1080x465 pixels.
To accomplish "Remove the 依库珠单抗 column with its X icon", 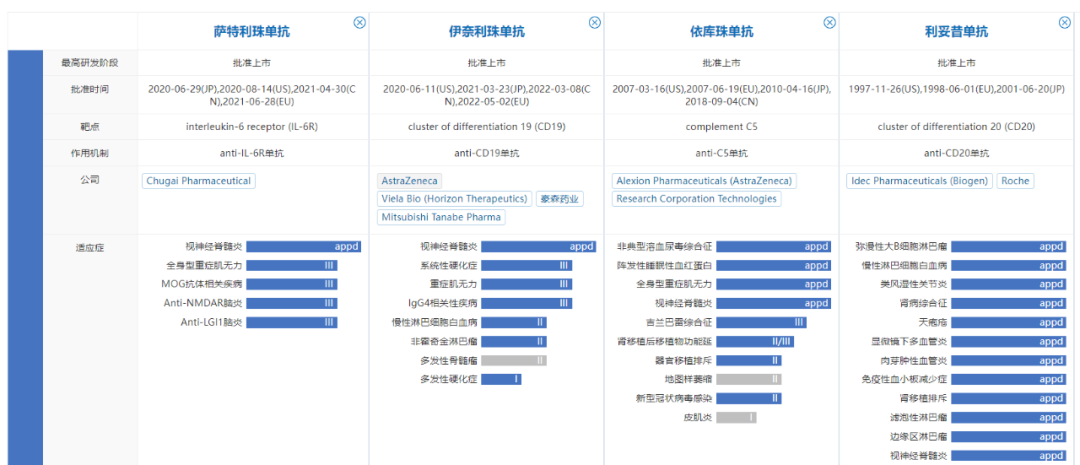I will pyautogui.click(x=829, y=23).
